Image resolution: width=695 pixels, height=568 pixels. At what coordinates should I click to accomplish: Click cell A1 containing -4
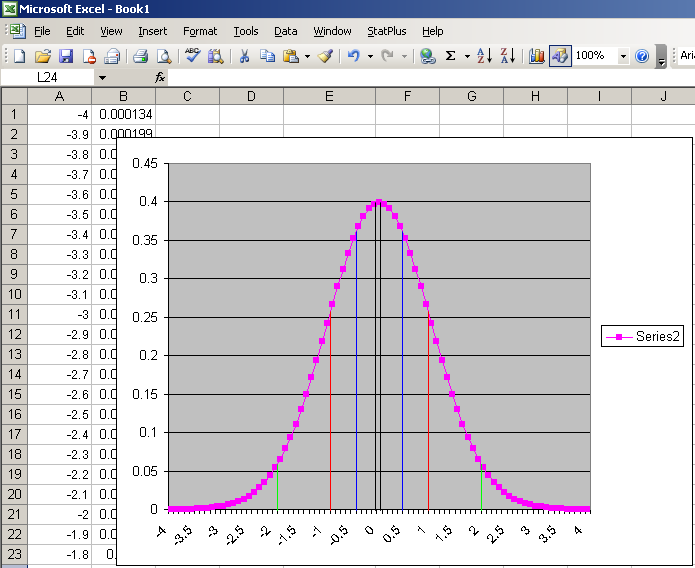click(59, 114)
